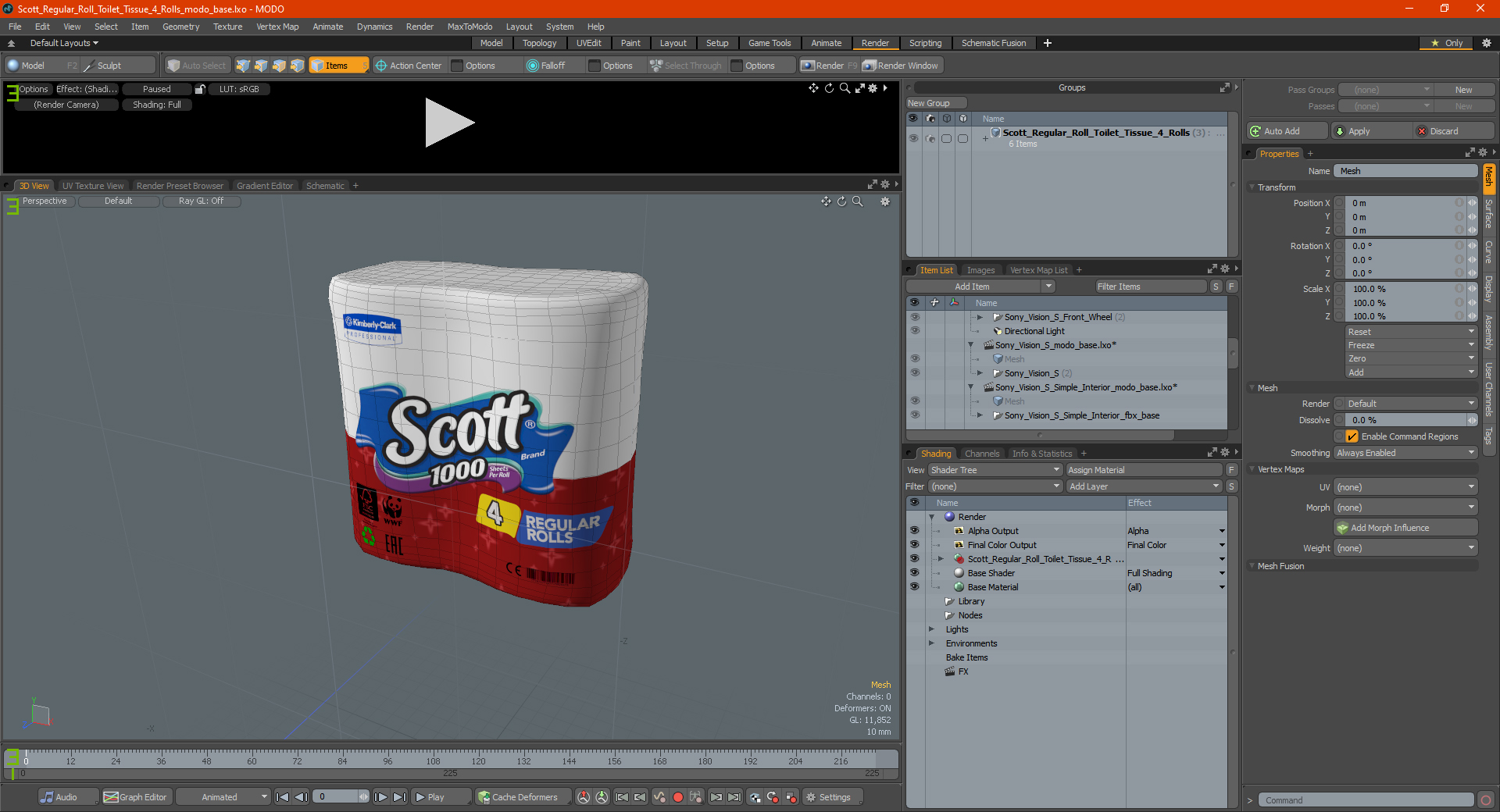Toggle visibility of Alpha Output layer
Screen dimensions: 1500x812
click(914, 531)
